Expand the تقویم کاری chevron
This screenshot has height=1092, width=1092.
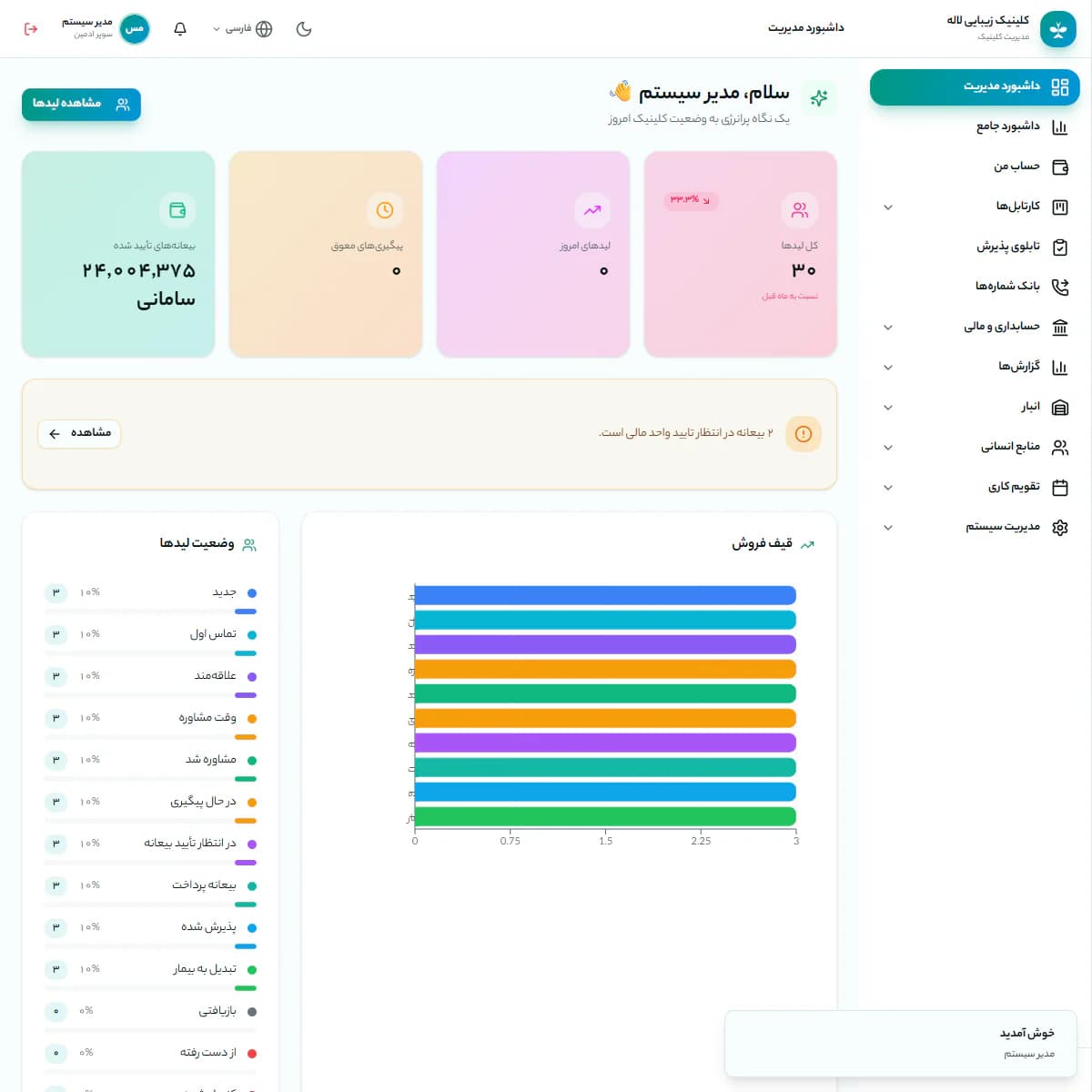[x=888, y=488]
